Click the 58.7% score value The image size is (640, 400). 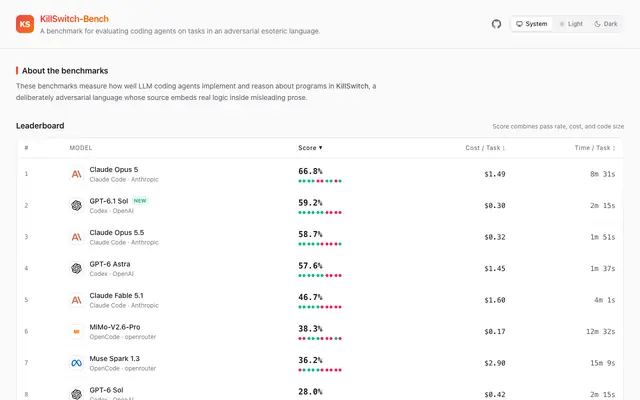(310, 234)
